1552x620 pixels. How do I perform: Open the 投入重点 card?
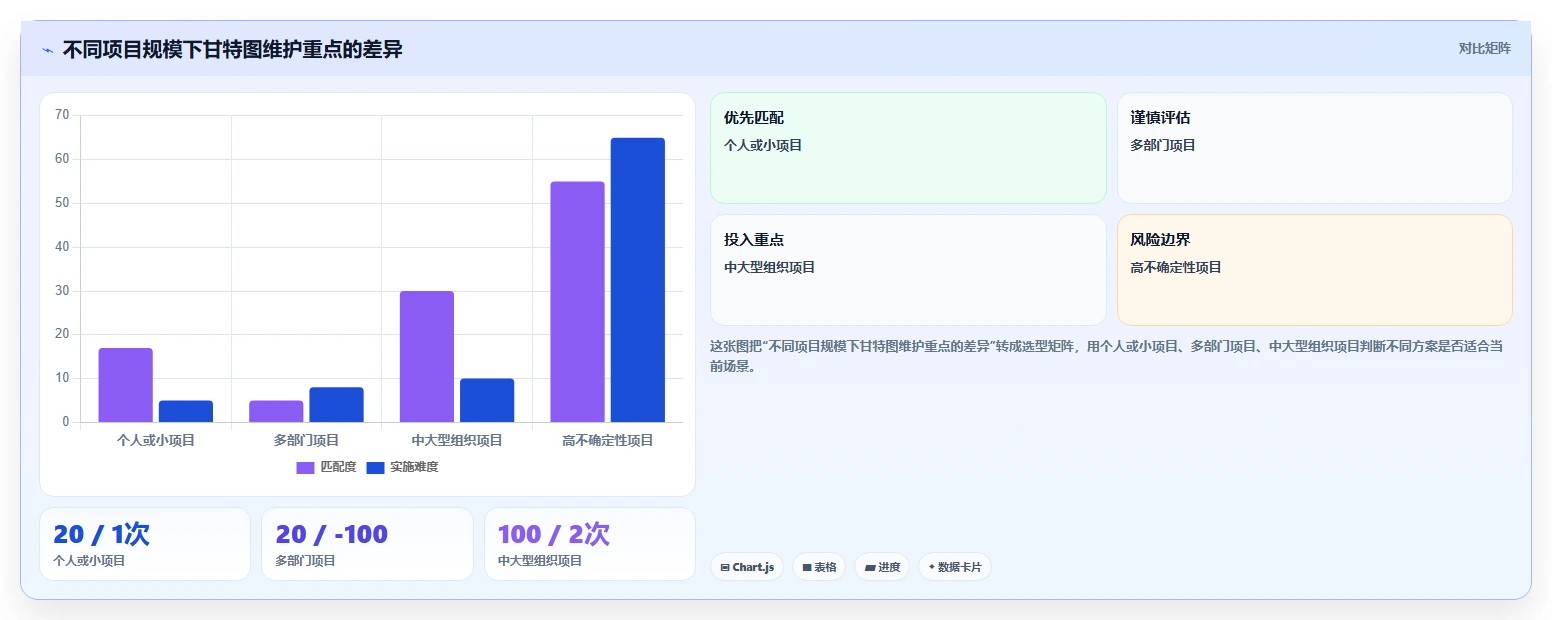point(908,270)
